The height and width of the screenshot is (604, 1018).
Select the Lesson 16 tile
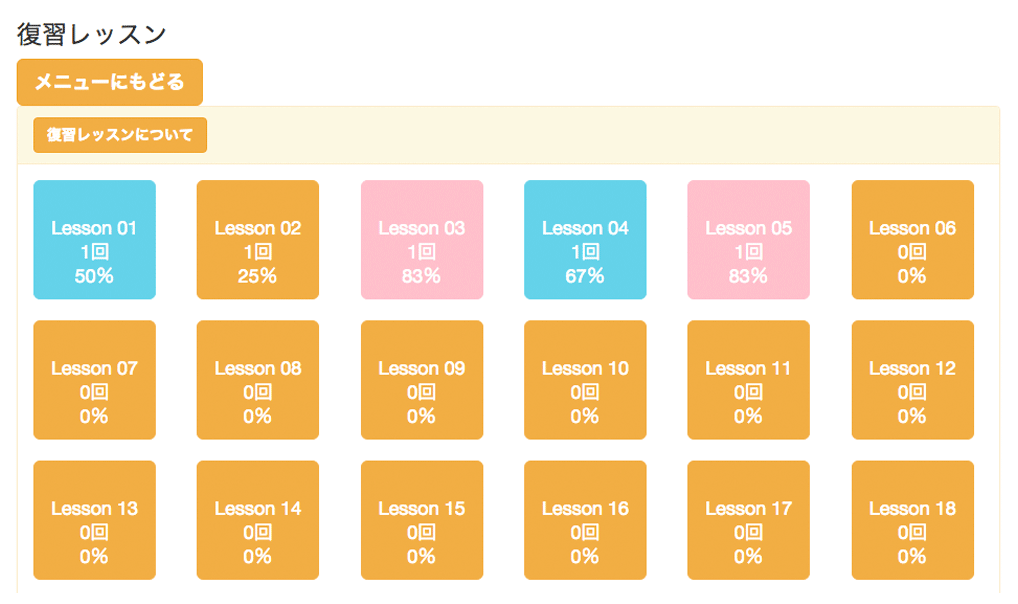585,520
